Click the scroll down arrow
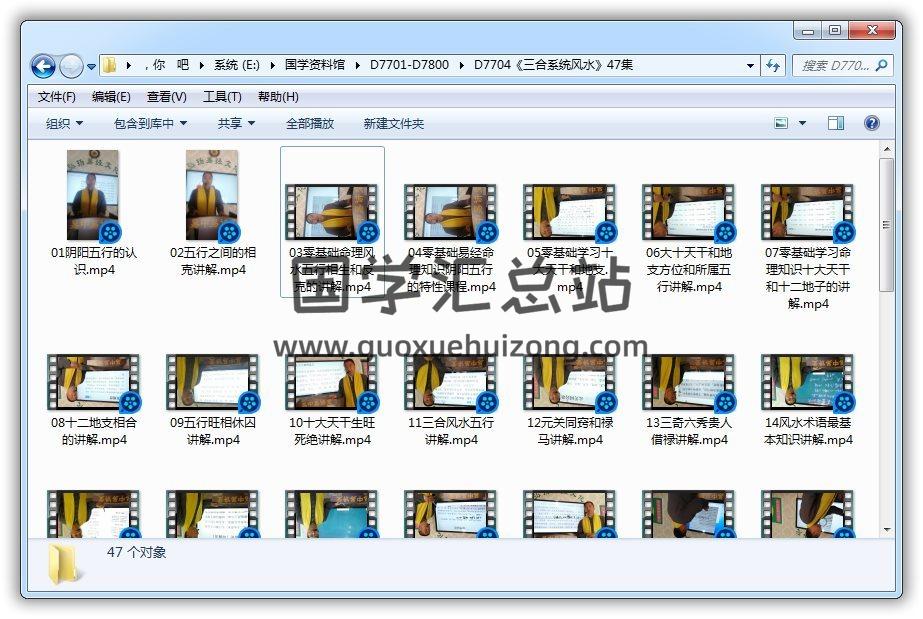 pyautogui.click(x=887, y=530)
